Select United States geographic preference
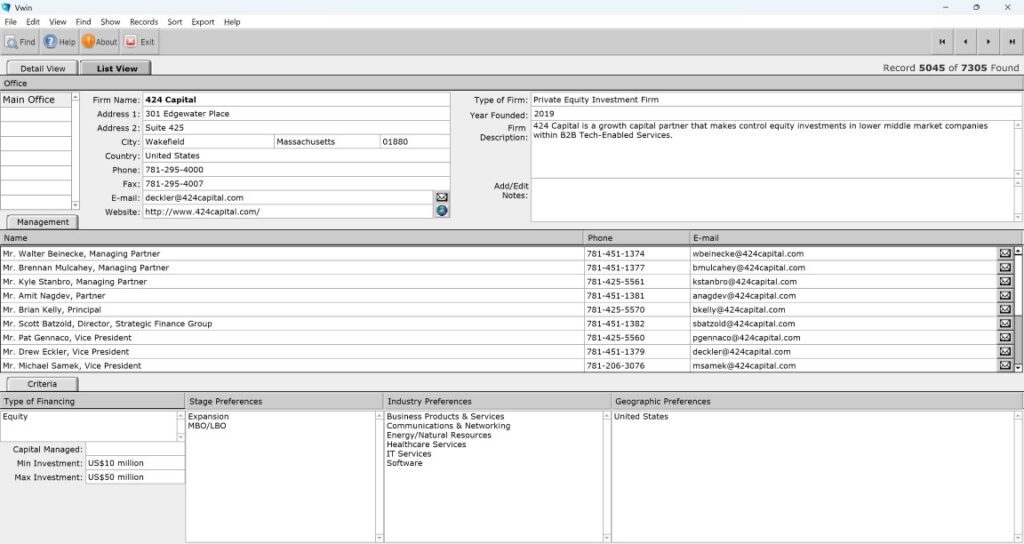The image size is (1024, 544). click(x=641, y=417)
